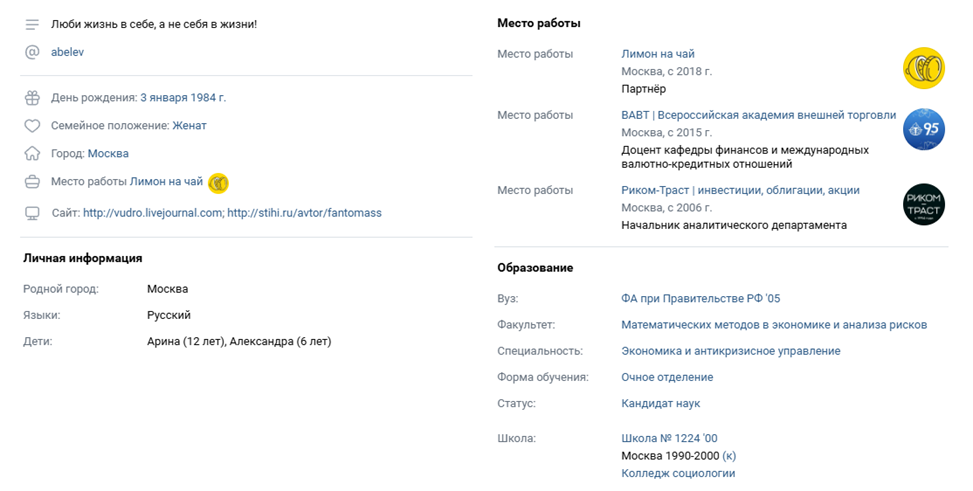Click the Колледж социологии link
973x491 pixels.
coord(678,473)
